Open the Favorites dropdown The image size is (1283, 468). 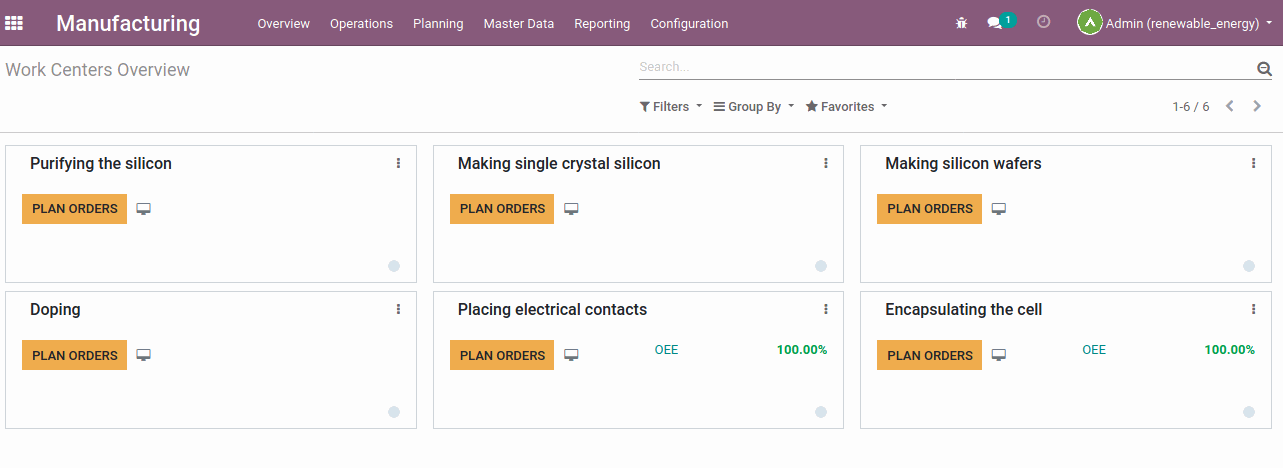point(846,107)
